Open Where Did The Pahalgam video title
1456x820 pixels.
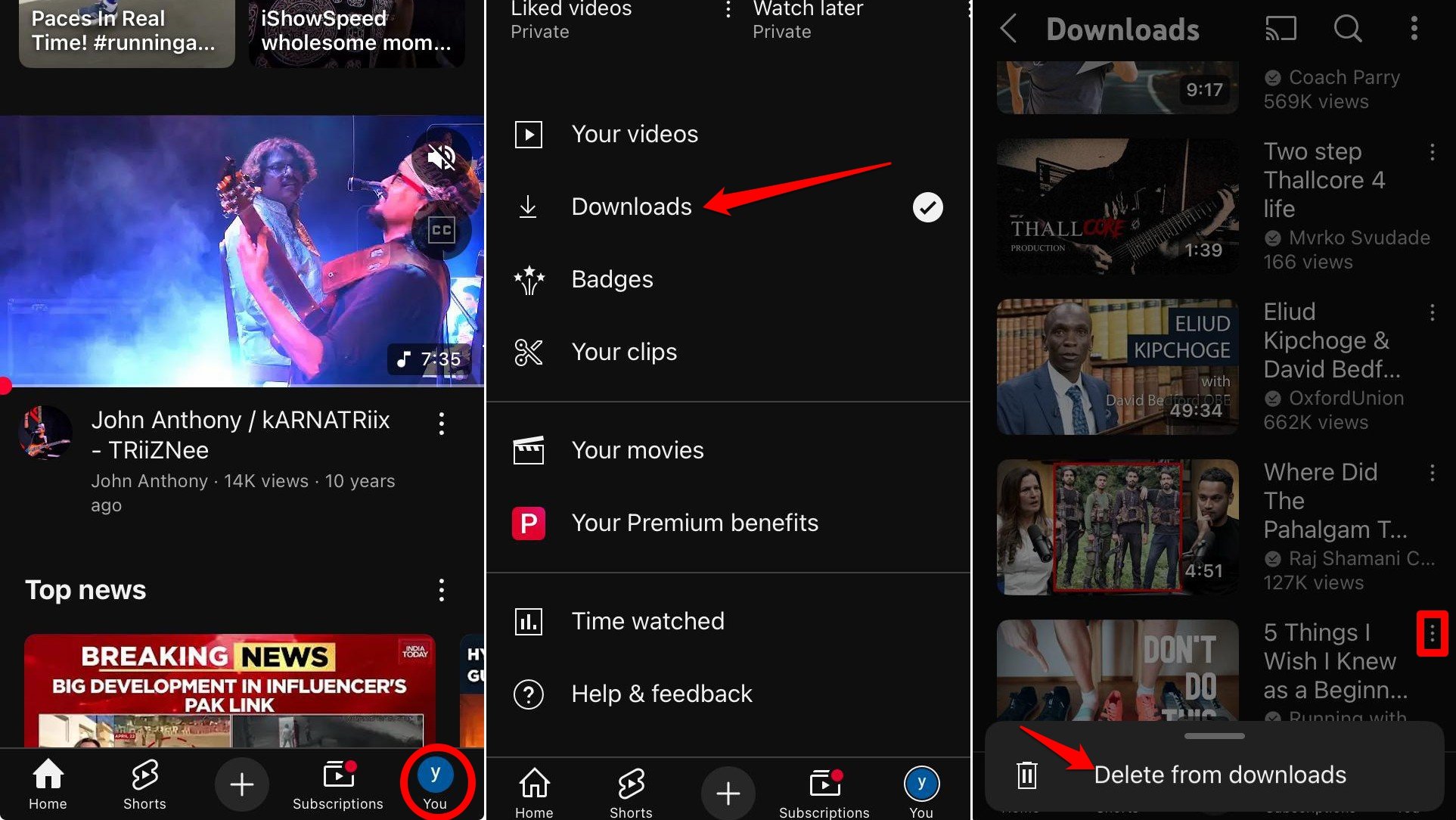click(x=1335, y=501)
